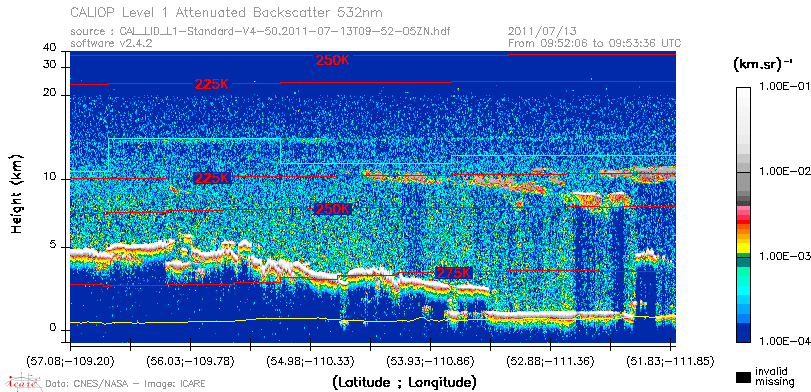
Task: Click the '(Latitude ; Longitude)' axis title
Action: tap(404, 383)
